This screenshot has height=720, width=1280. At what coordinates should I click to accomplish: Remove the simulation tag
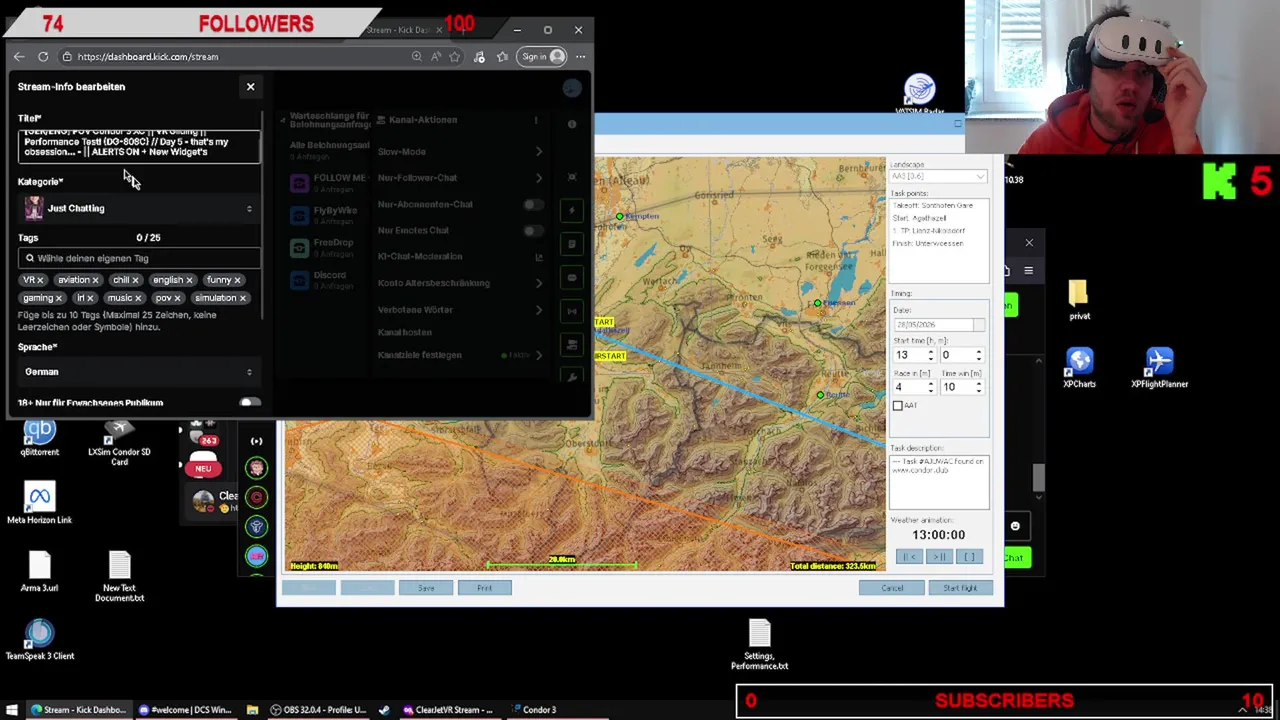click(x=242, y=299)
